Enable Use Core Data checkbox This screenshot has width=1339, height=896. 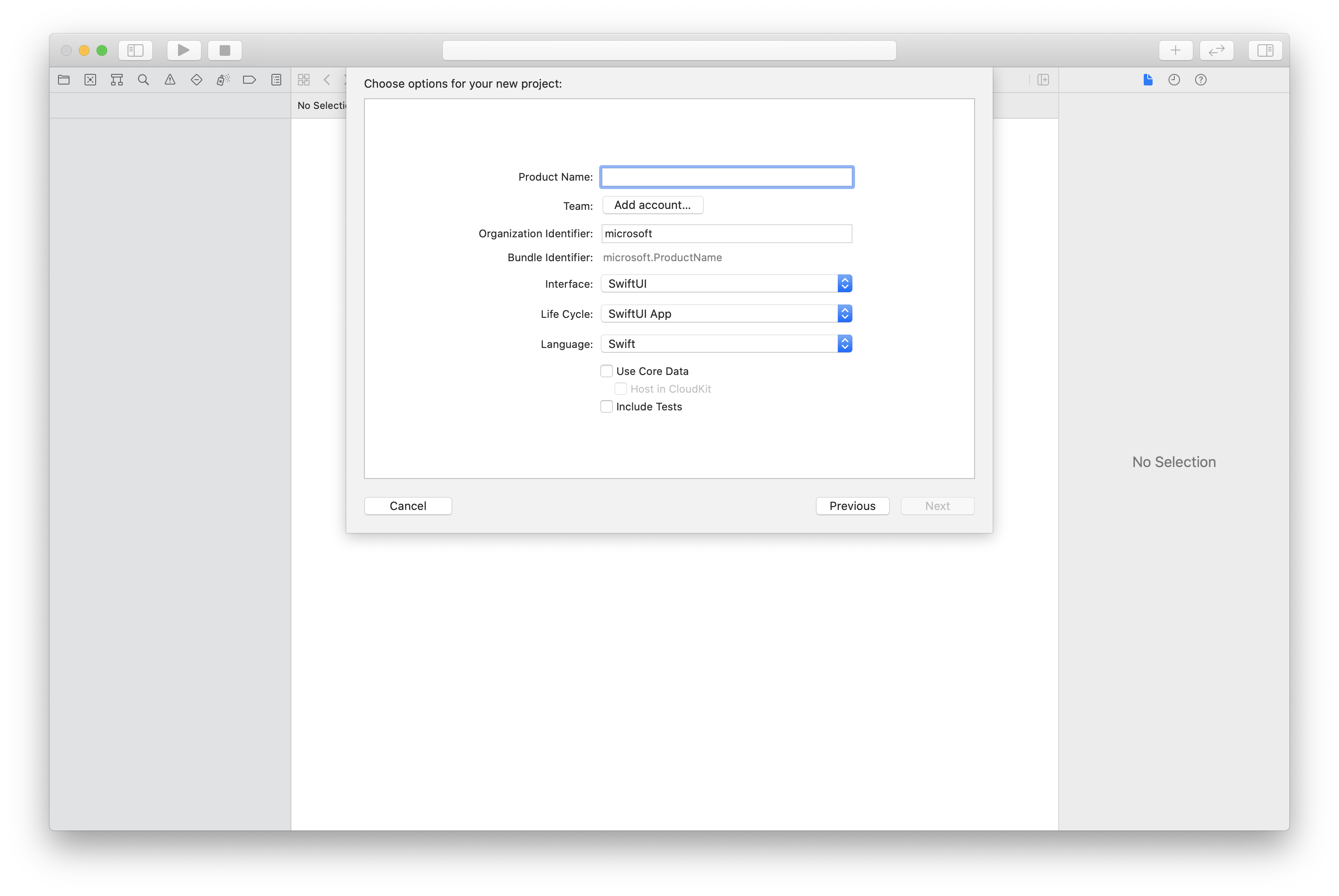[x=607, y=371]
